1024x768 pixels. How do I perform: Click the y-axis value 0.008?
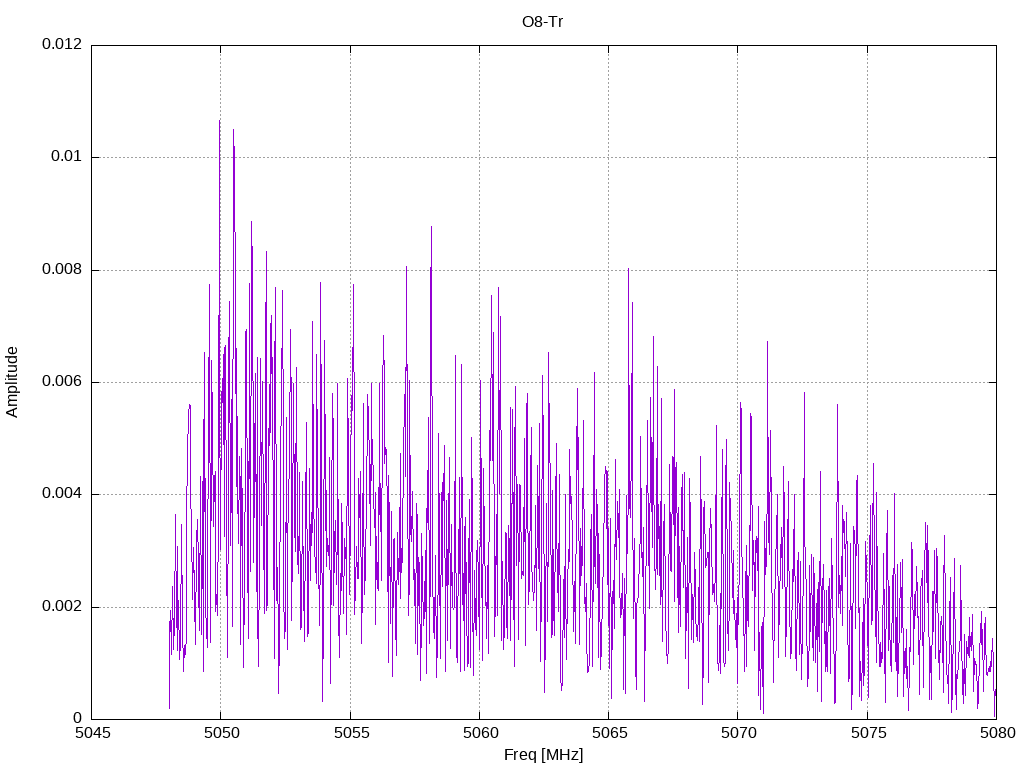pos(62,269)
